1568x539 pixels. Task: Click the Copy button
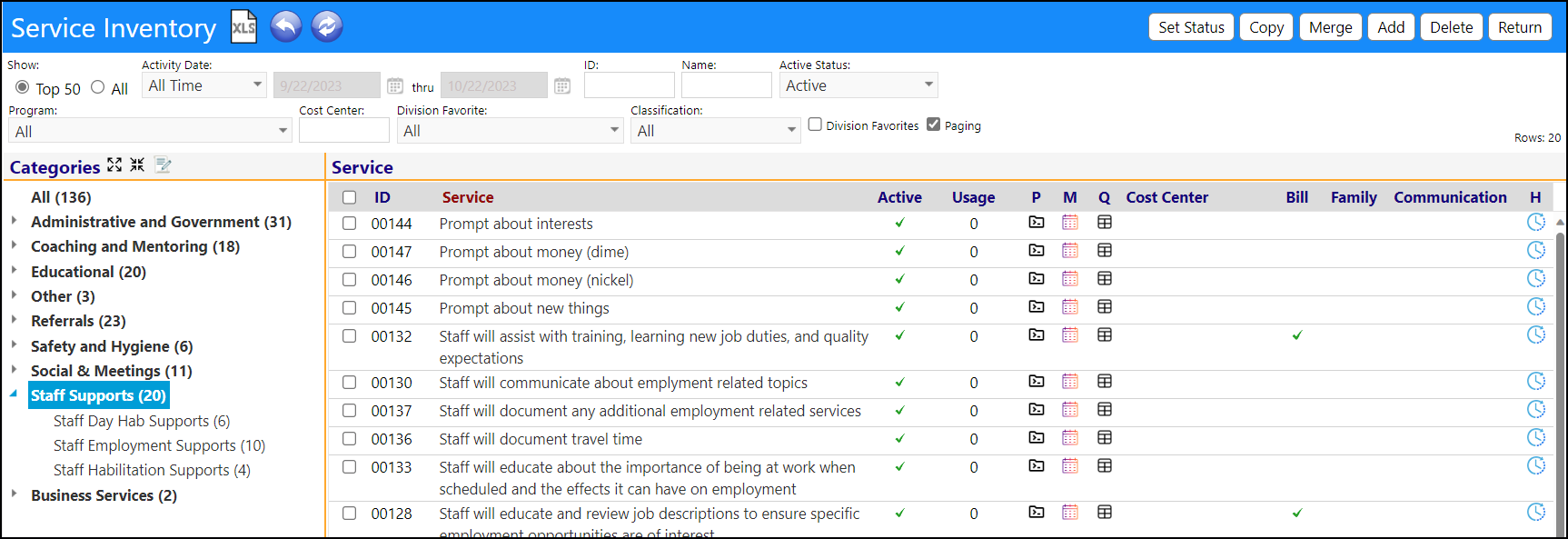click(x=1266, y=27)
